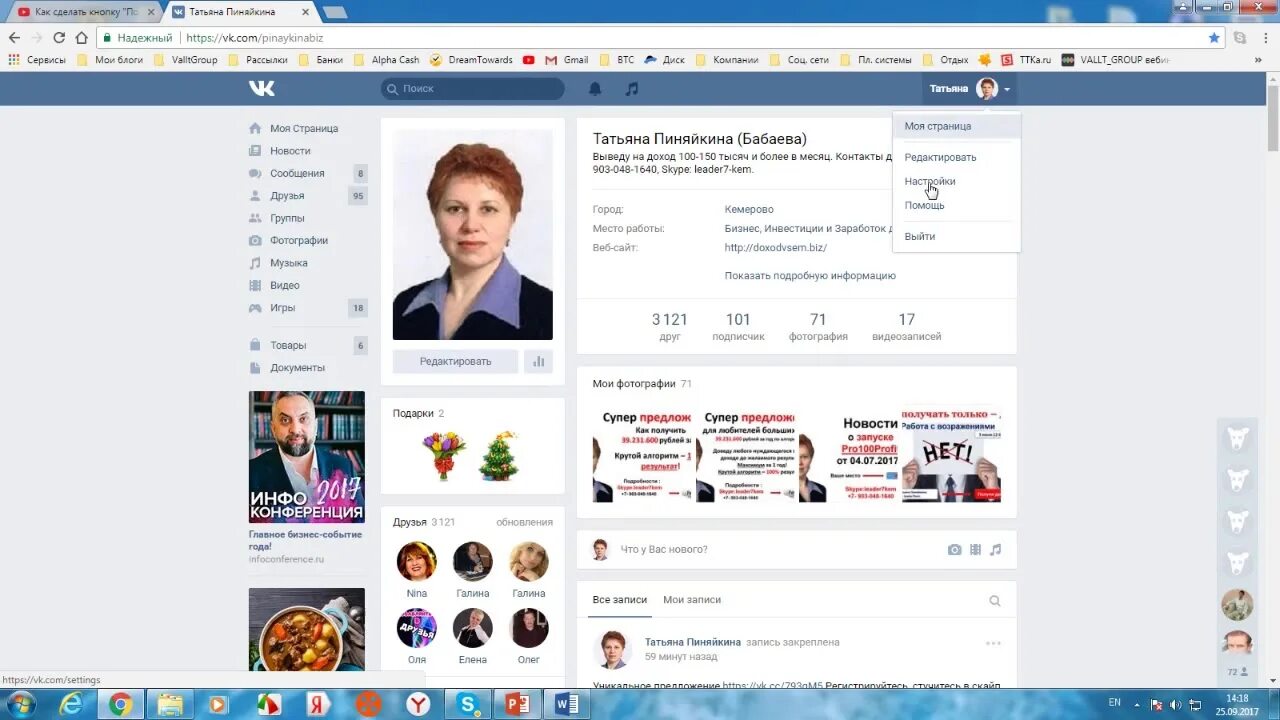Navigate back in browser
This screenshot has height=720, width=1280.
14,38
